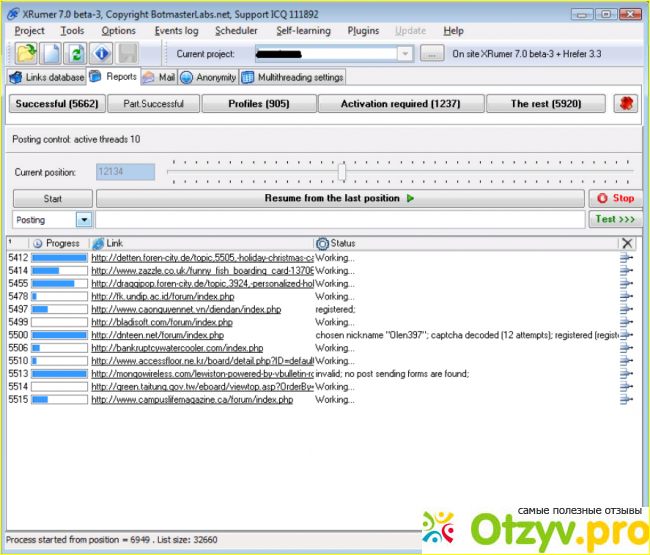Click the XRumer title bar icon
This screenshot has width=650, height=555.
coord(13,14)
